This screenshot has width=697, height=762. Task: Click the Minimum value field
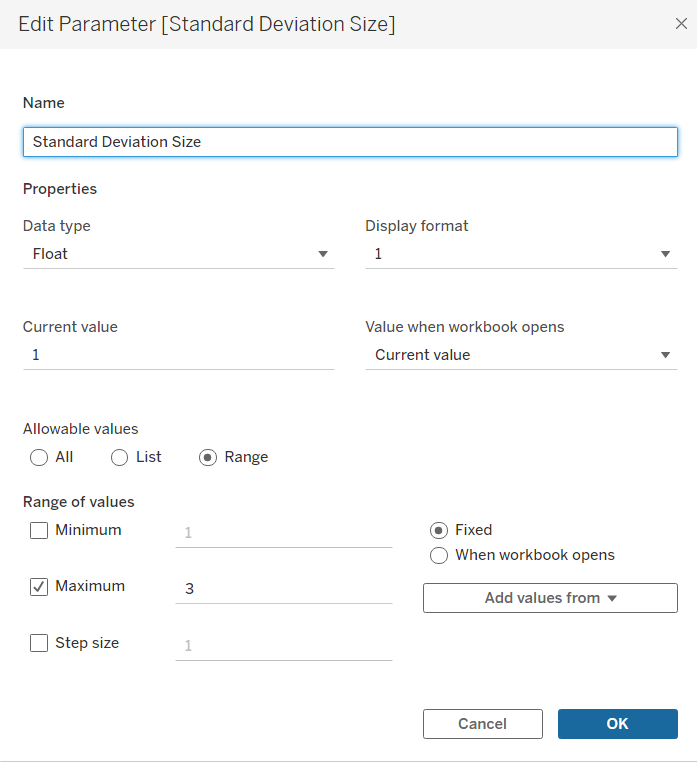[x=283, y=533]
